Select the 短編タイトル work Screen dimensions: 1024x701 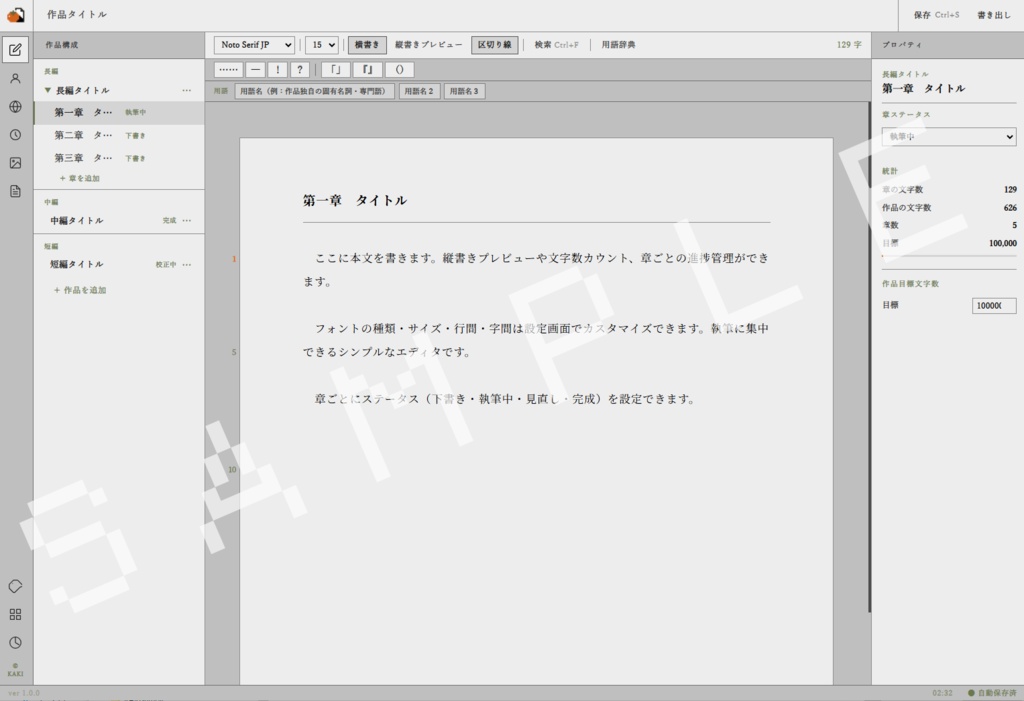pos(76,265)
